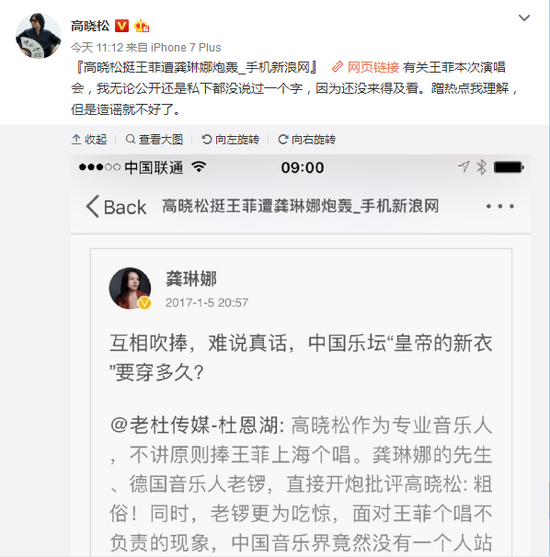Screen dimensions: 550x557
Task: Open the three-dot more menu
Action: [x=500, y=206]
